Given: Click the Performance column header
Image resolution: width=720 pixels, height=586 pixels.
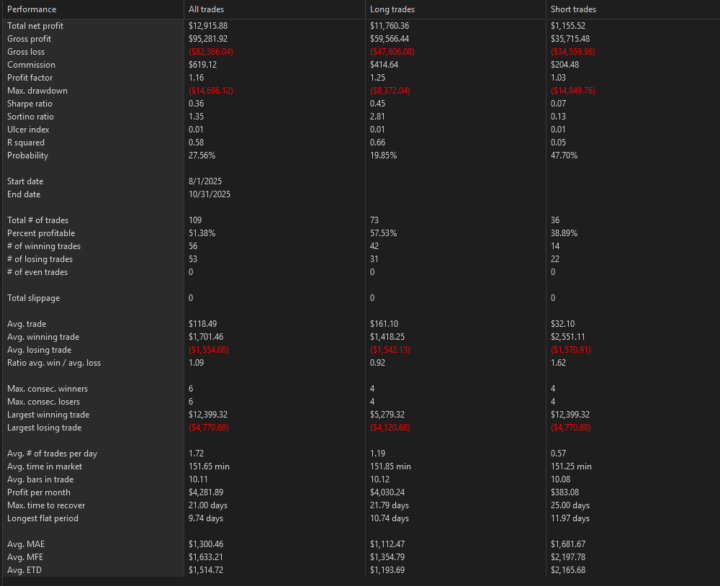Looking at the screenshot, I should [x=32, y=9].
